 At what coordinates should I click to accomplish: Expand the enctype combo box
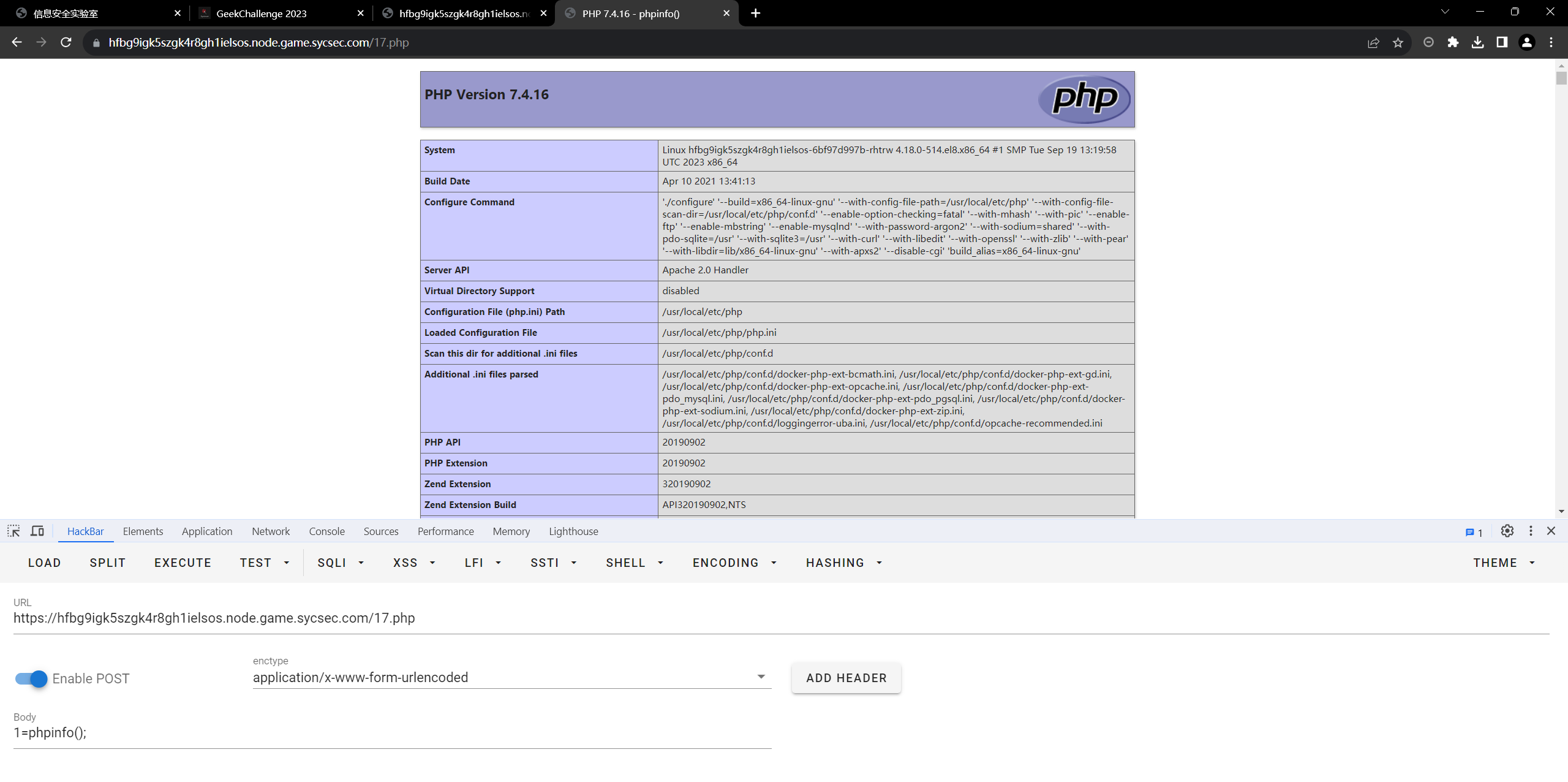[511, 677]
